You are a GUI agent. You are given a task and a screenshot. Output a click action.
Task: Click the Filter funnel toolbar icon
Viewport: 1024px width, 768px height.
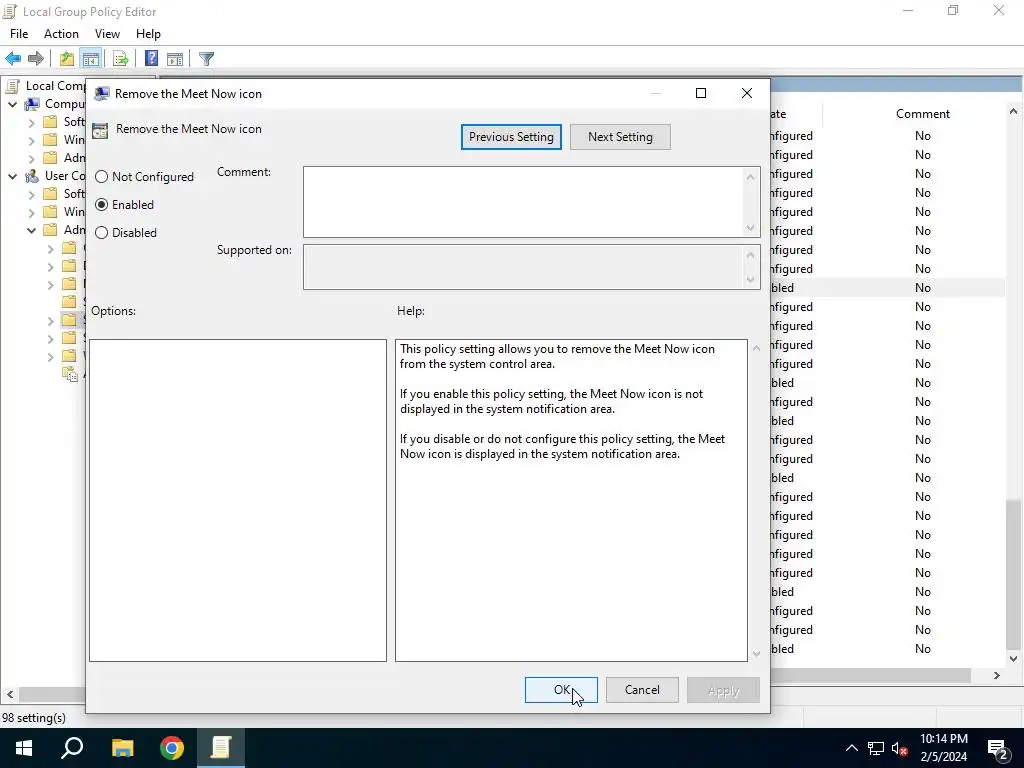point(206,59)
